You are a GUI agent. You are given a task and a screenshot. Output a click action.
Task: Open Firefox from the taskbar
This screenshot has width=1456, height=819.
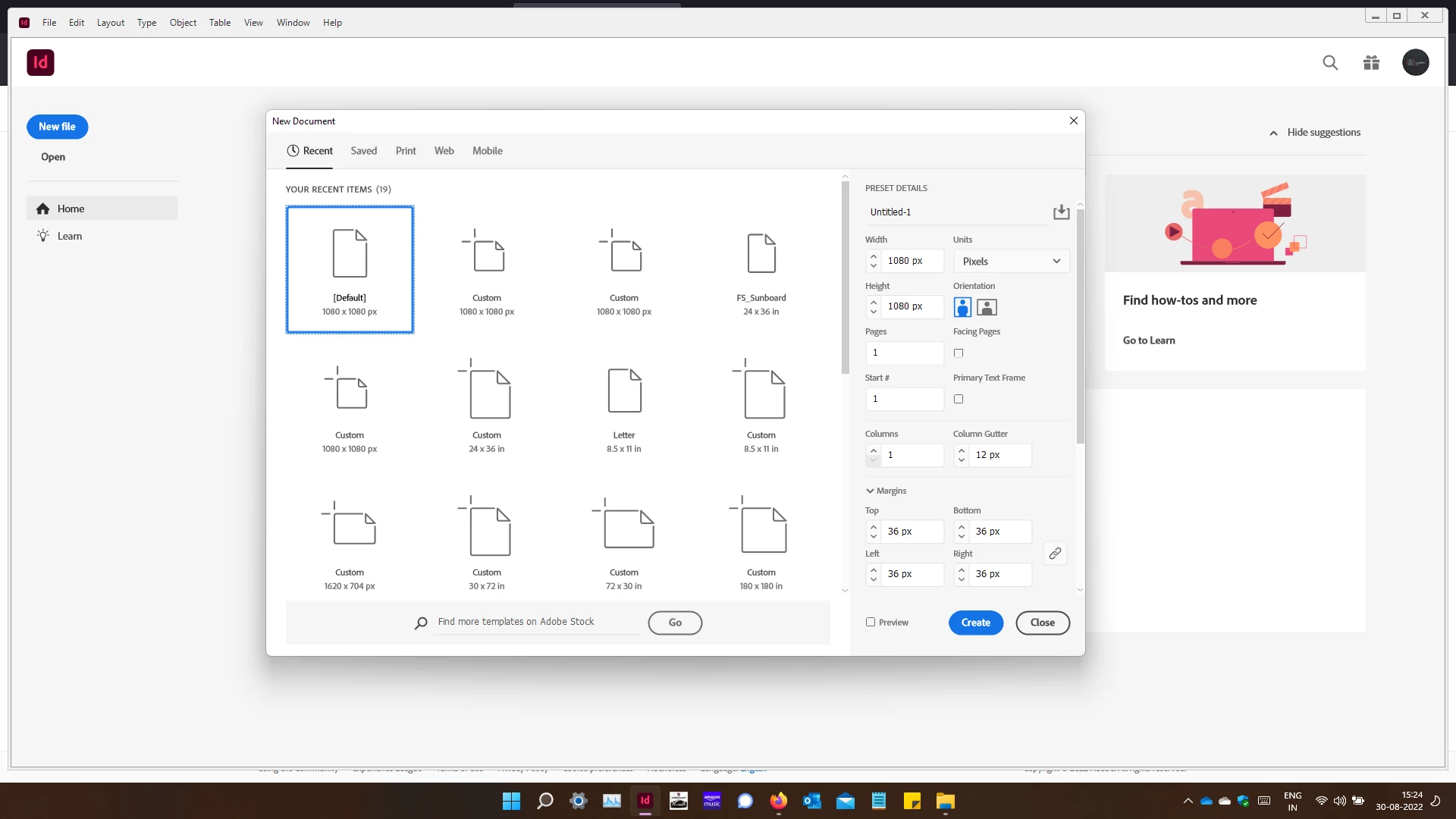coord(778,801)
